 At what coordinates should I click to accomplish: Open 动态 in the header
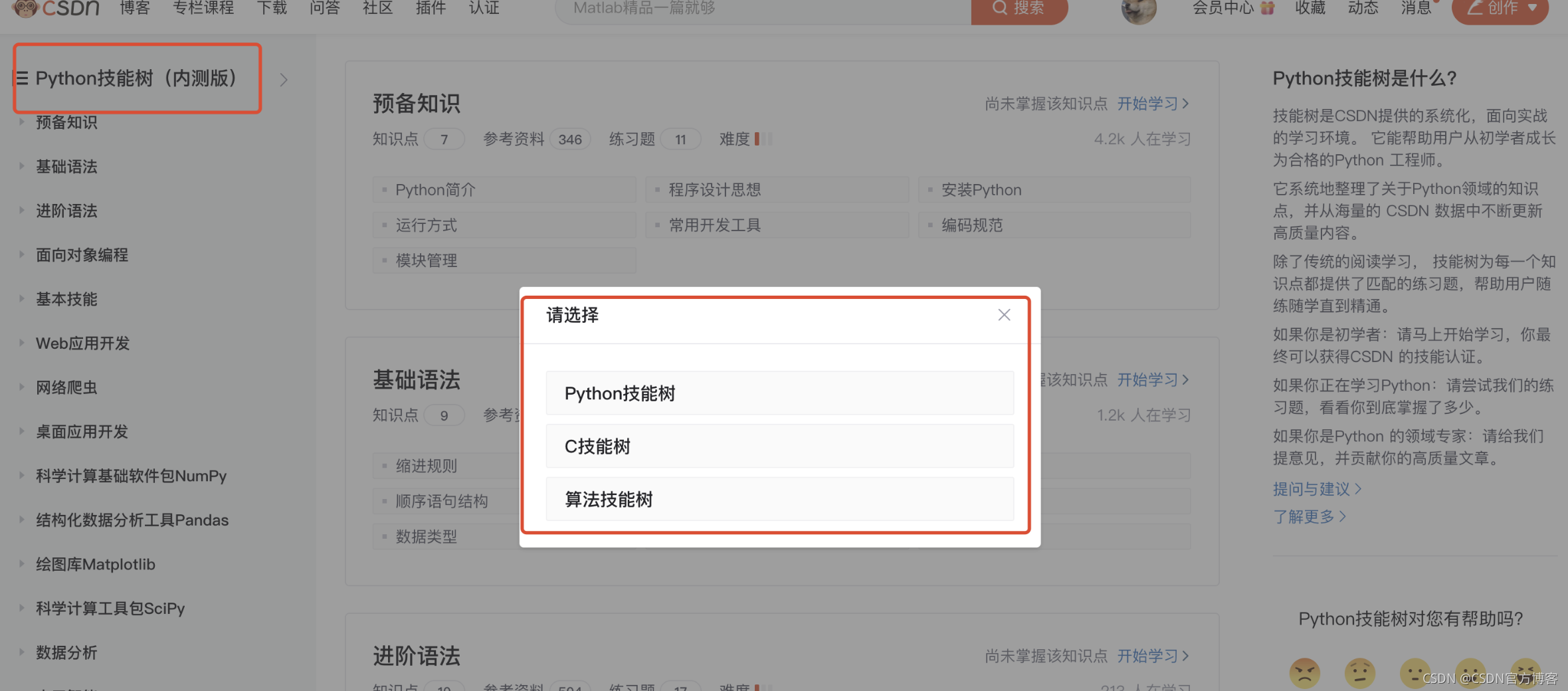(1363, 8)
